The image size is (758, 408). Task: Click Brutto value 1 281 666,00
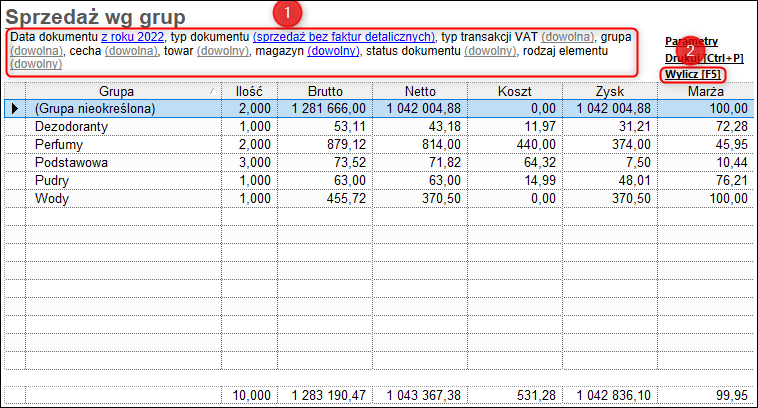329,109
